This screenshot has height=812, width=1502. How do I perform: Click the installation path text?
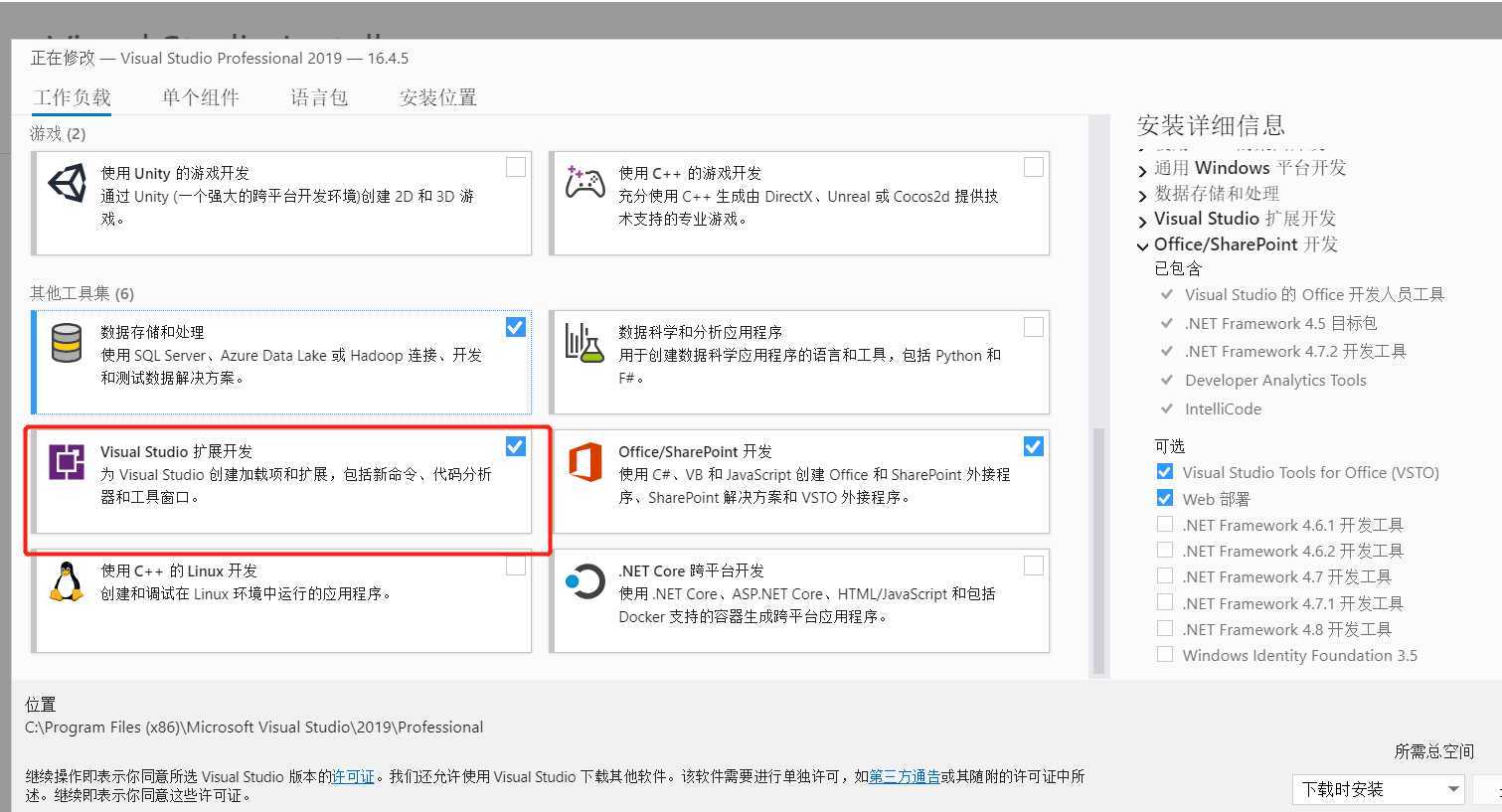[254, 727]
